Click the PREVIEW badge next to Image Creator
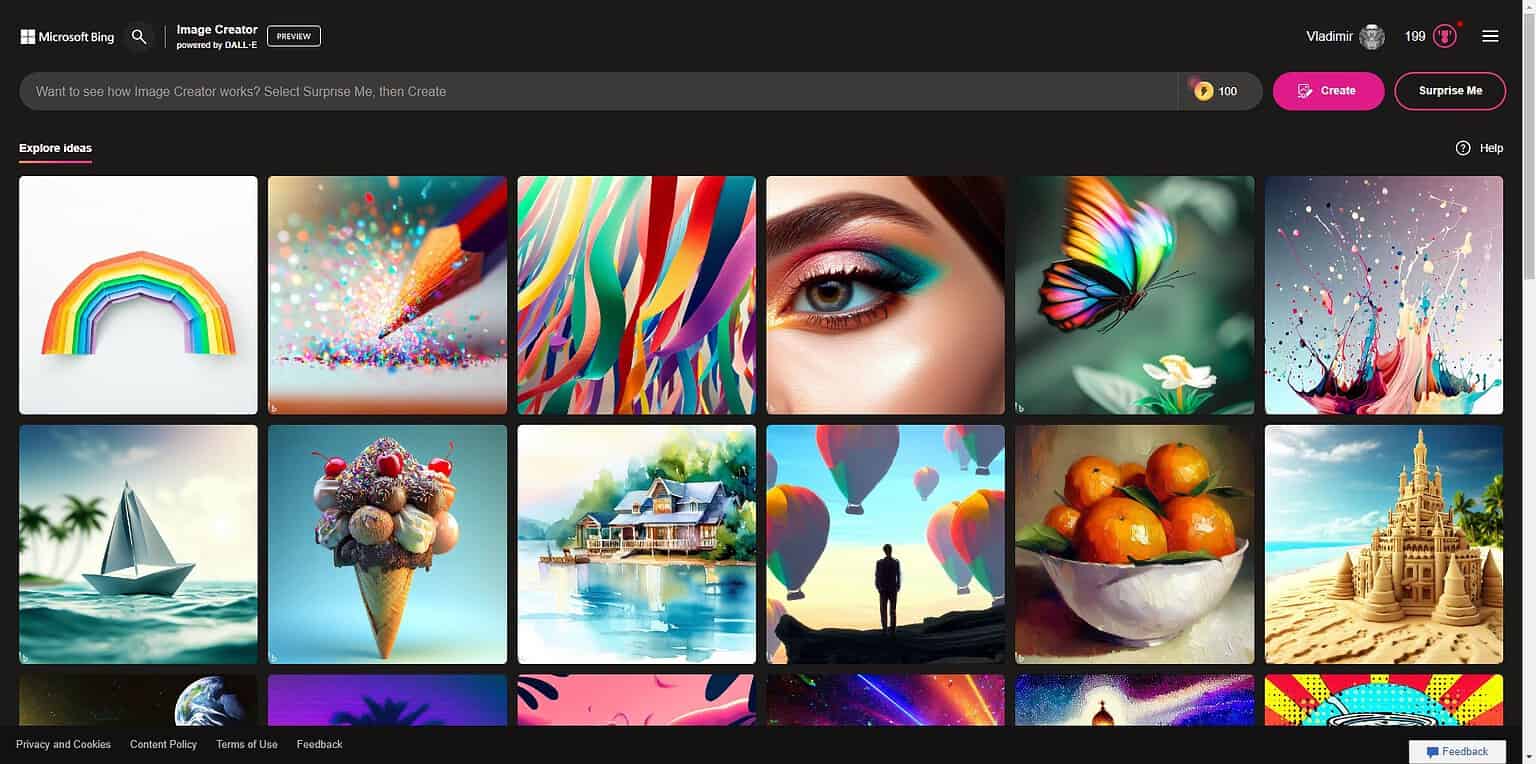1536x764 pixels. (293, 36)
